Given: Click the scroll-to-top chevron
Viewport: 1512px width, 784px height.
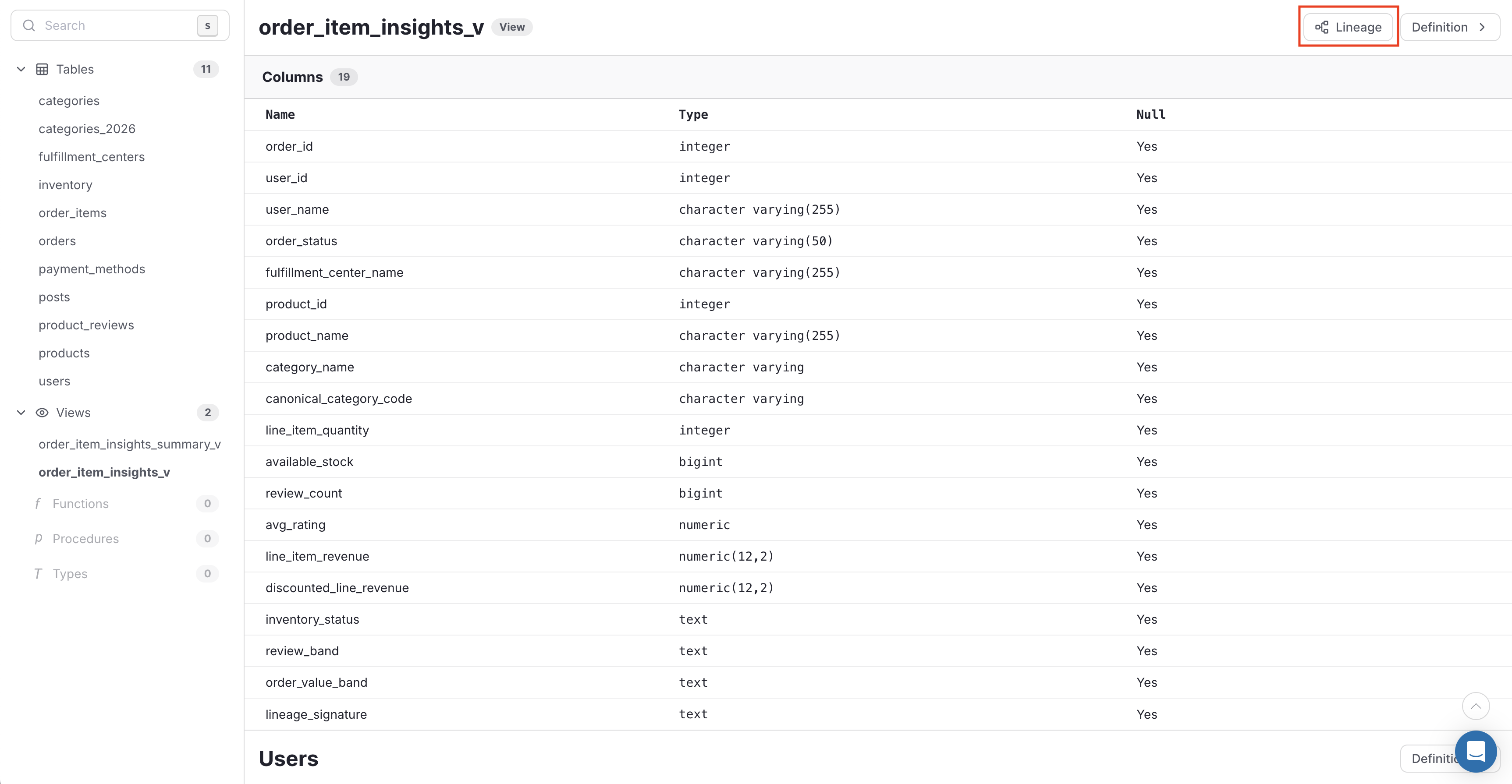Looking at the screenshot, I should pyautogui.click(x=1476, y=706).
